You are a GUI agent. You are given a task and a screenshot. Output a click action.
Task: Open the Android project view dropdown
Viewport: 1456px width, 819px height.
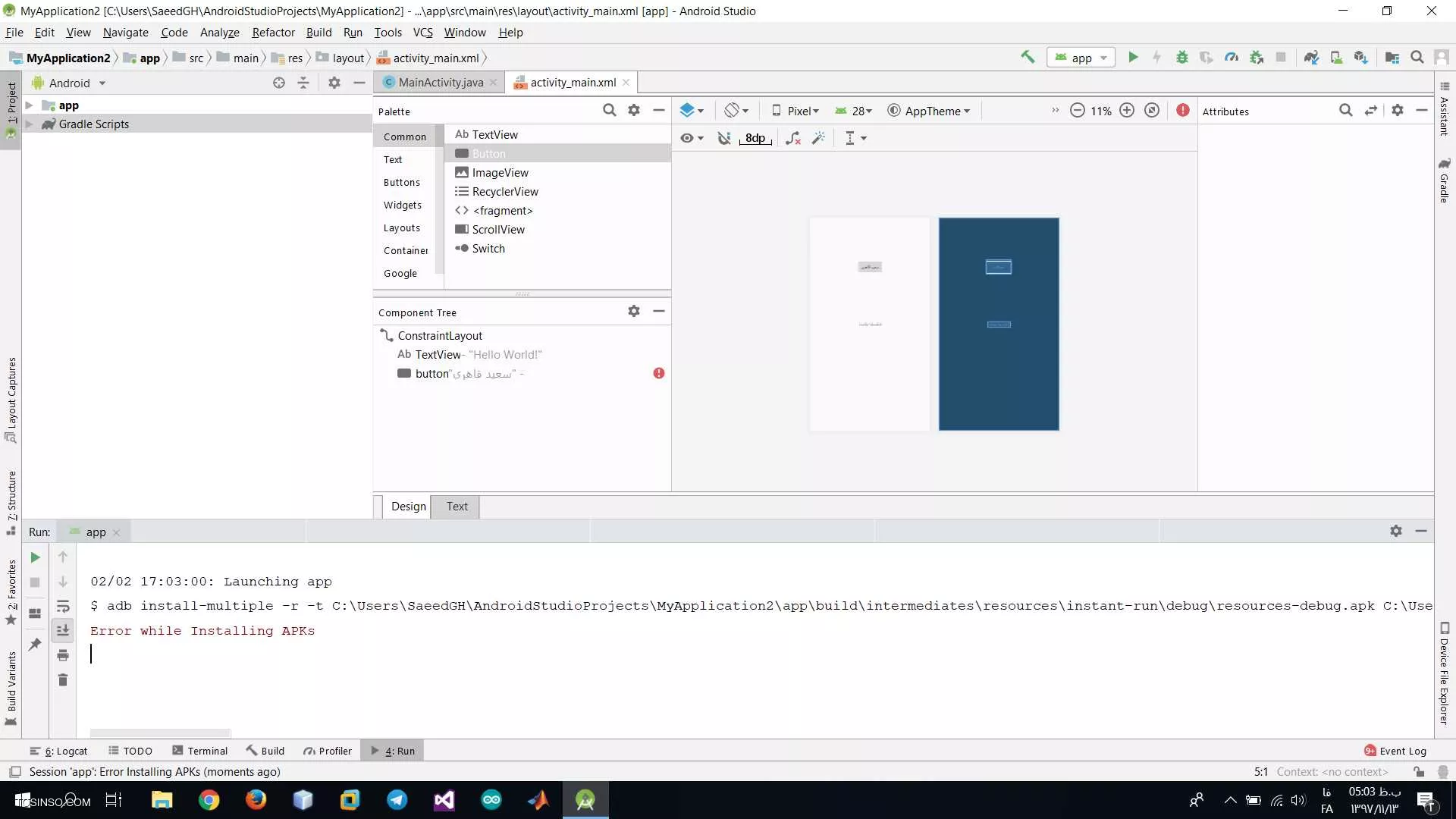(70, 83)
